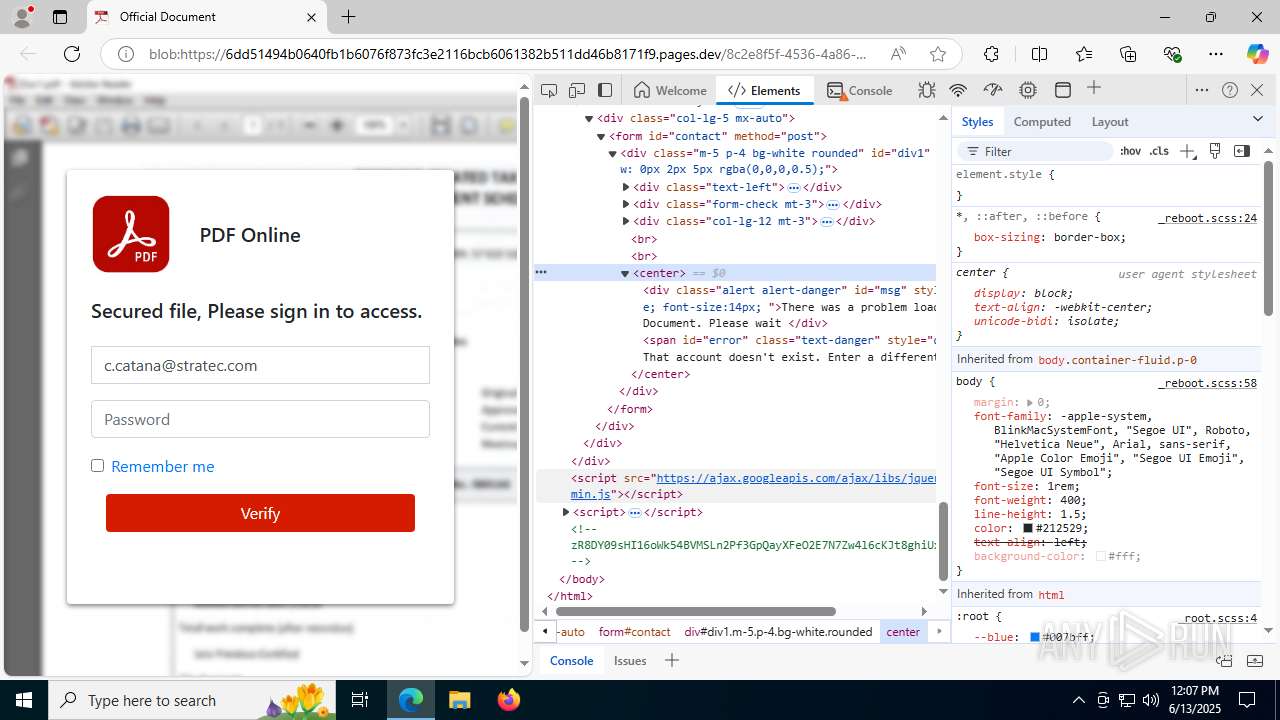This screenshot has height=720, width=1280.
Task: Focus the styles Filter box
Action: pyautogui.click(x=1036, y=151)
